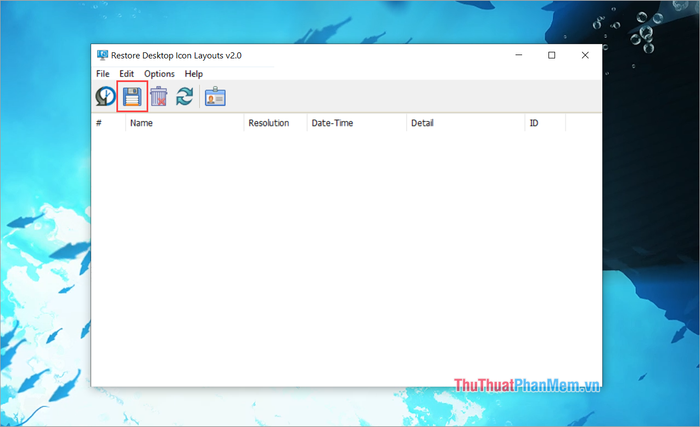This screenshot has height=427, width=700.
Task: Open the Edit menu
Action: point(126,74)
